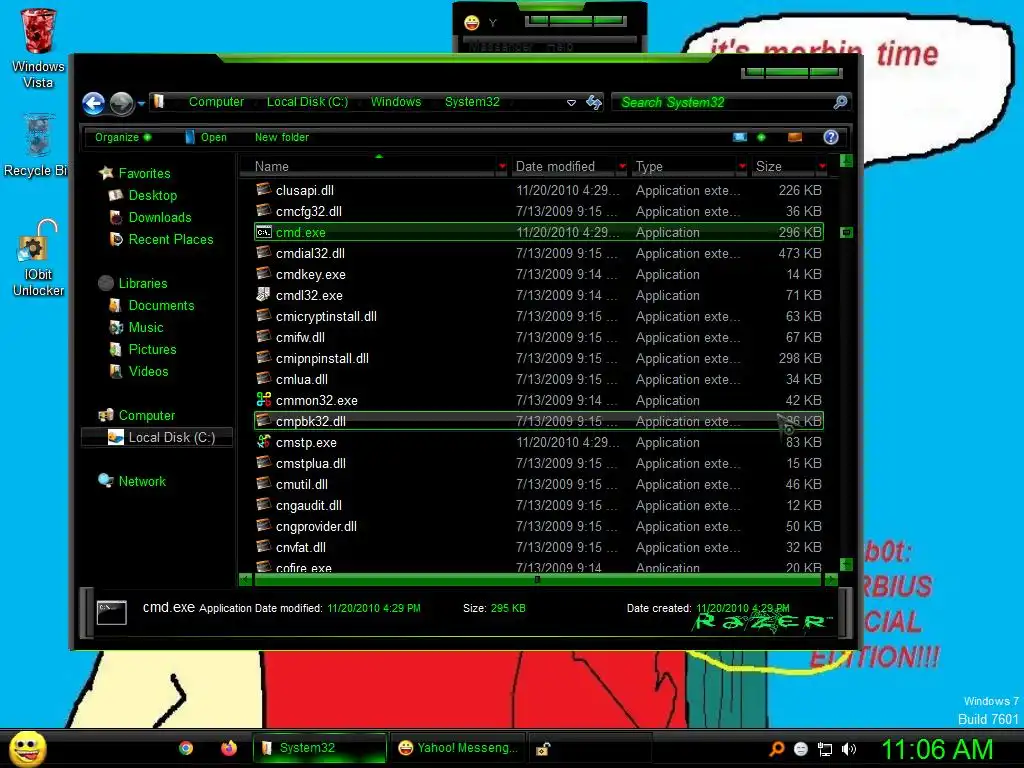Click the cmdl32.exe file icon

click(264, 295)
